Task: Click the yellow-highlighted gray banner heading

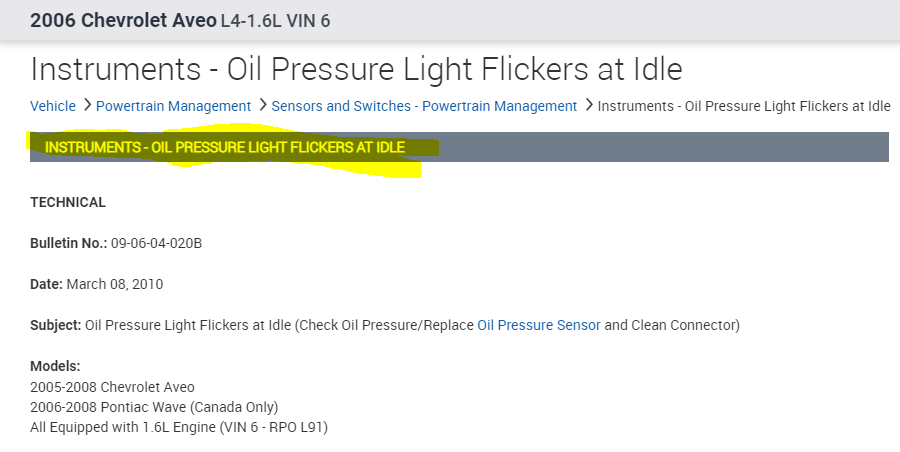Action: point(225,148)
